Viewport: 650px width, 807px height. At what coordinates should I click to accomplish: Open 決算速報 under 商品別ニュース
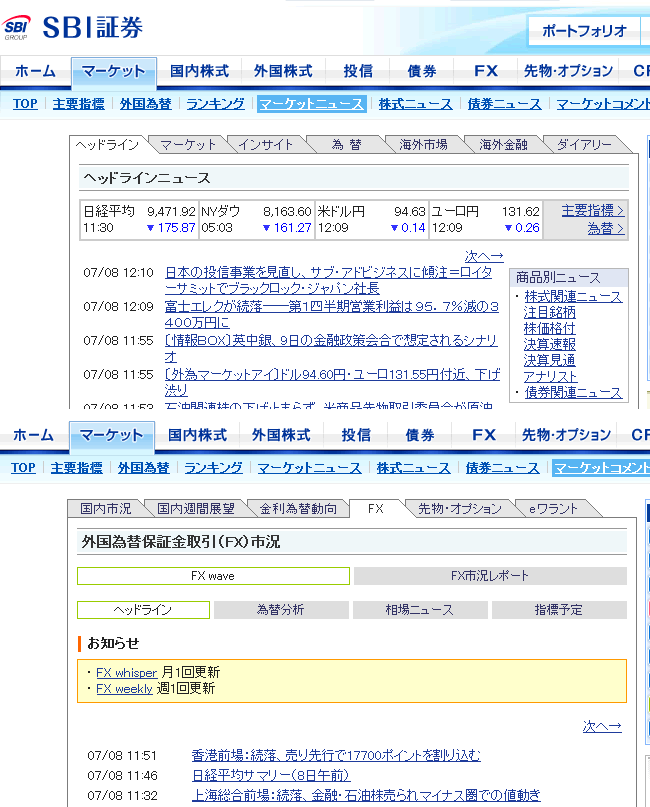(x=549, y=344)
